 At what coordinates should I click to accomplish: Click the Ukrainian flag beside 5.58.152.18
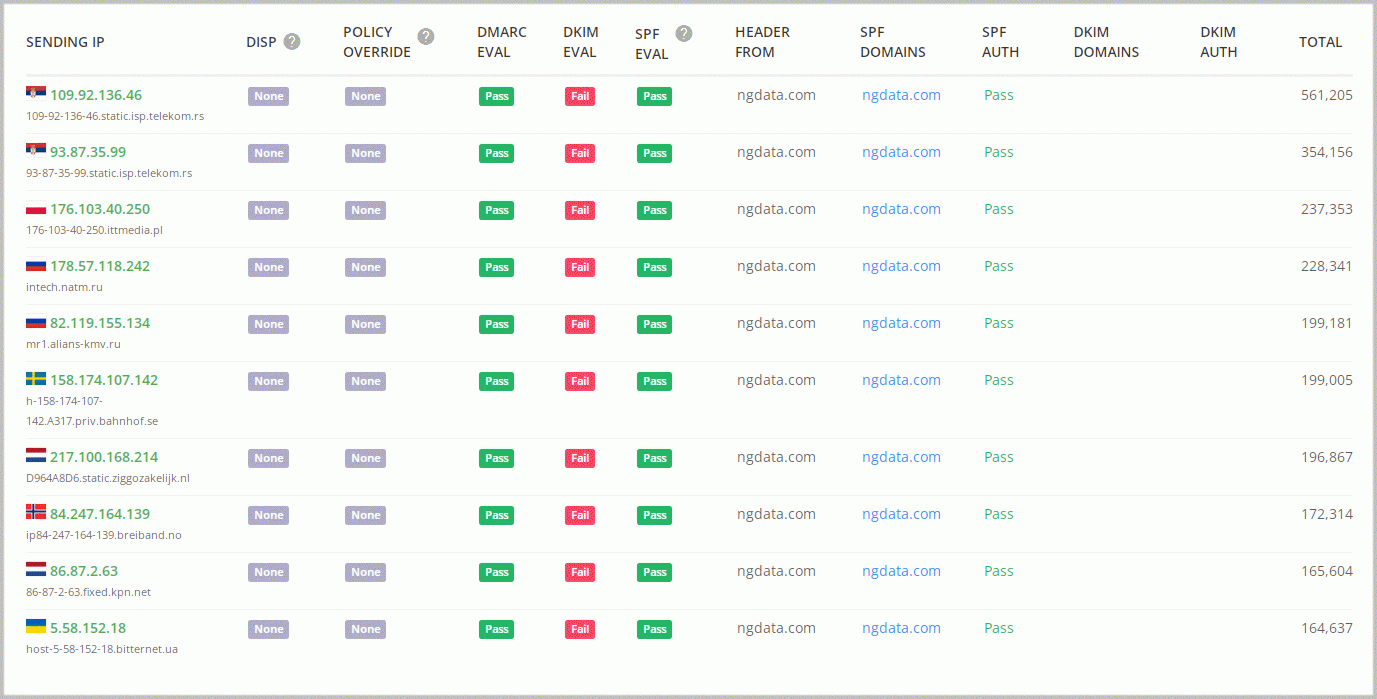(36, 626)
